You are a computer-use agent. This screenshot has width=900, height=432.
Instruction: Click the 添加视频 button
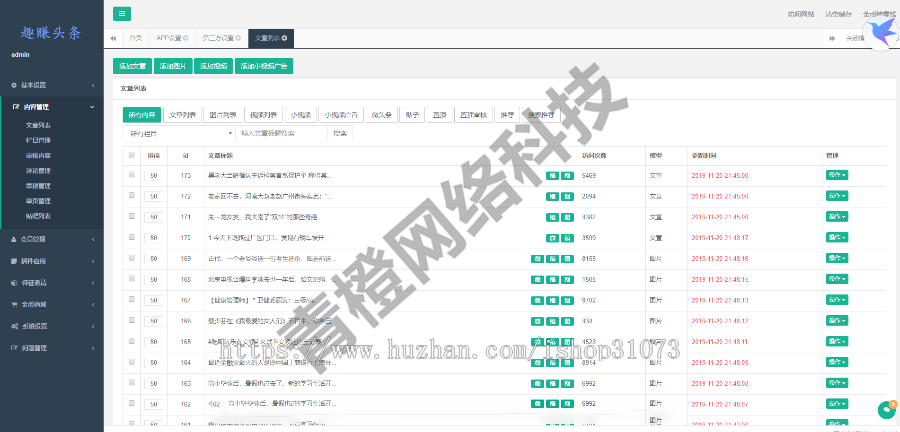click(x=213, y=67)
